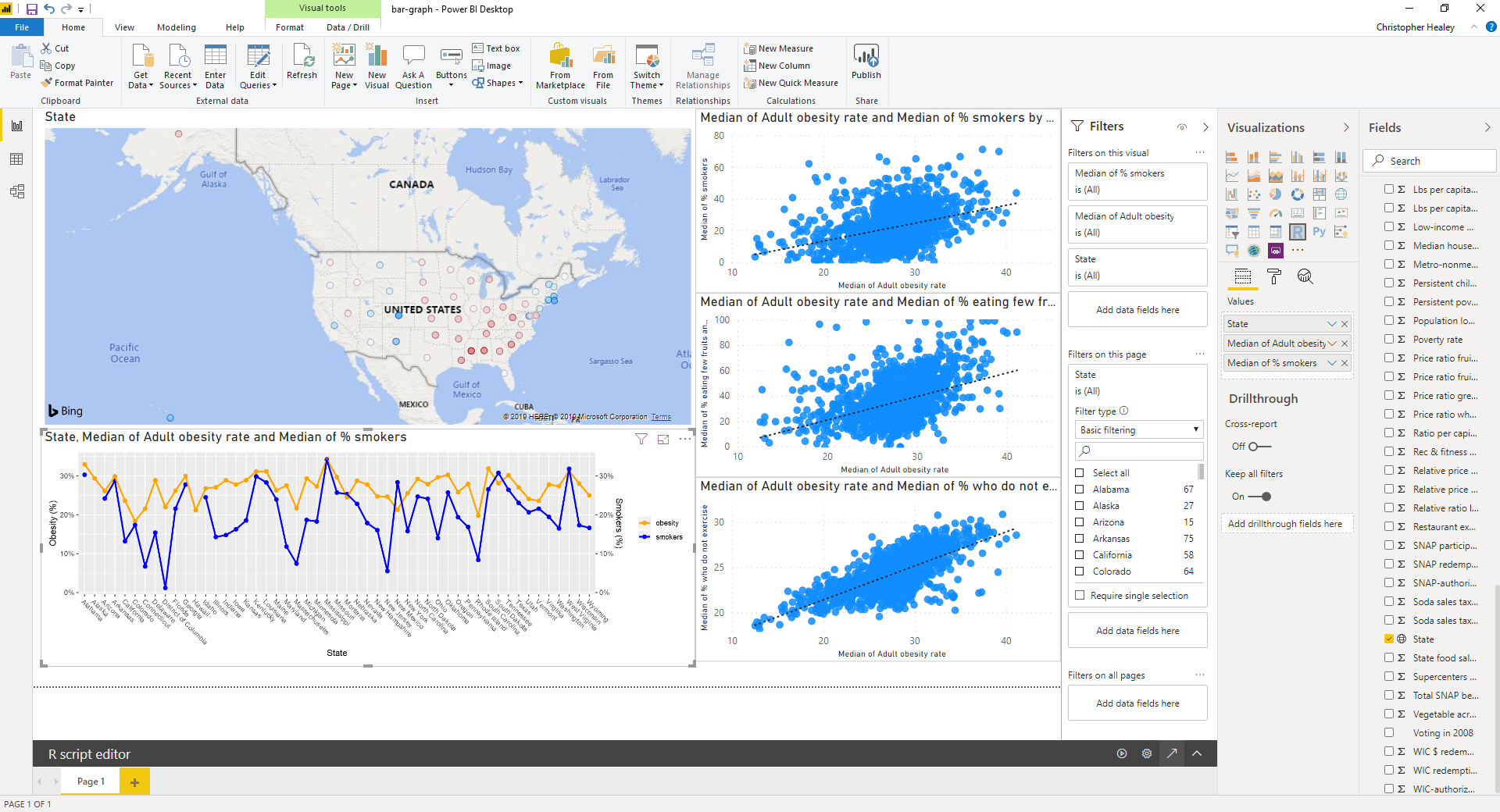Insert a Text box
This screenshot has height=812, width=1500.
496,48
